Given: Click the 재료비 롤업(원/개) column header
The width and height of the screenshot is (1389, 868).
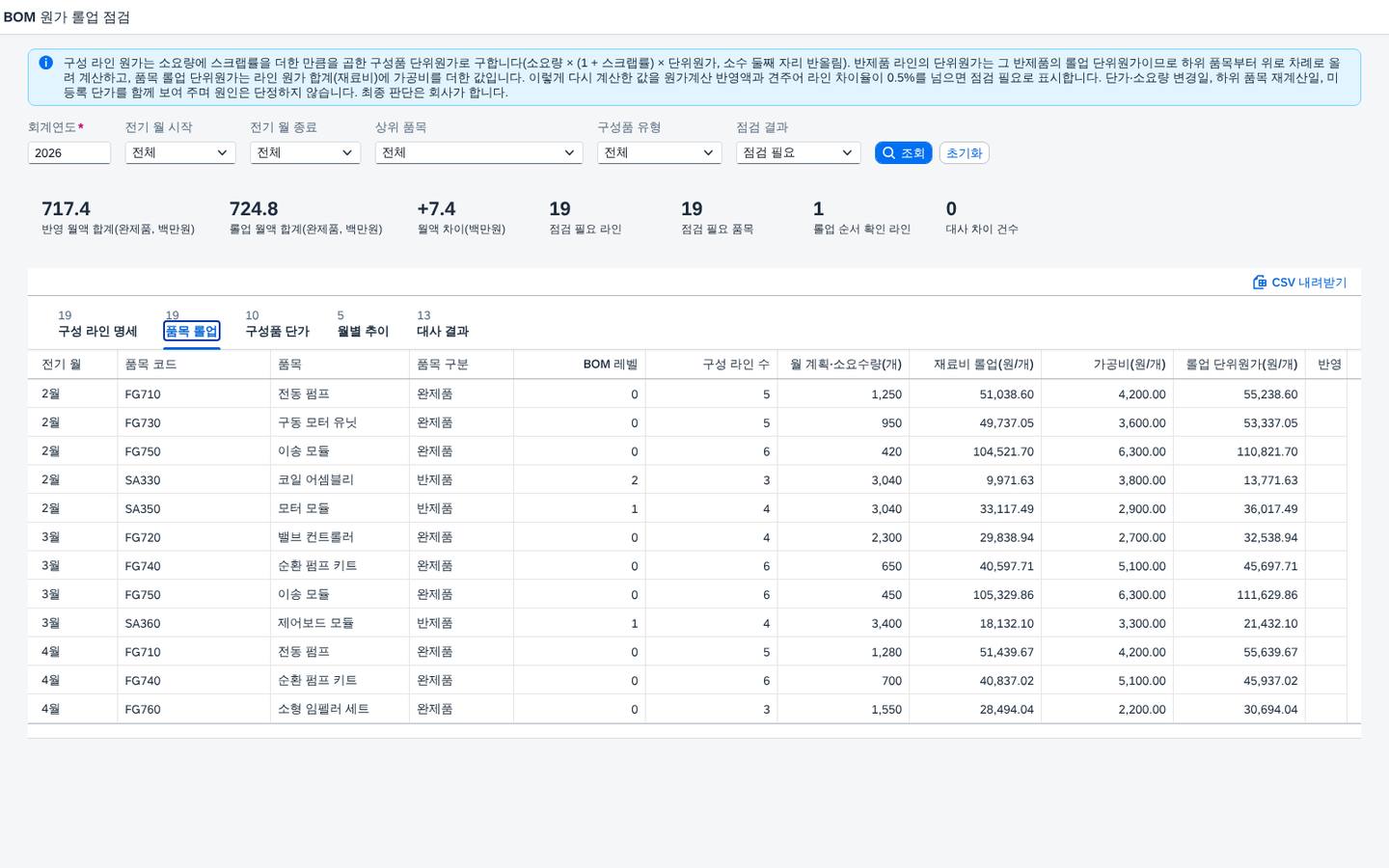Looking at the screenshot, I should pyautogui.click(x=975, y=365).
